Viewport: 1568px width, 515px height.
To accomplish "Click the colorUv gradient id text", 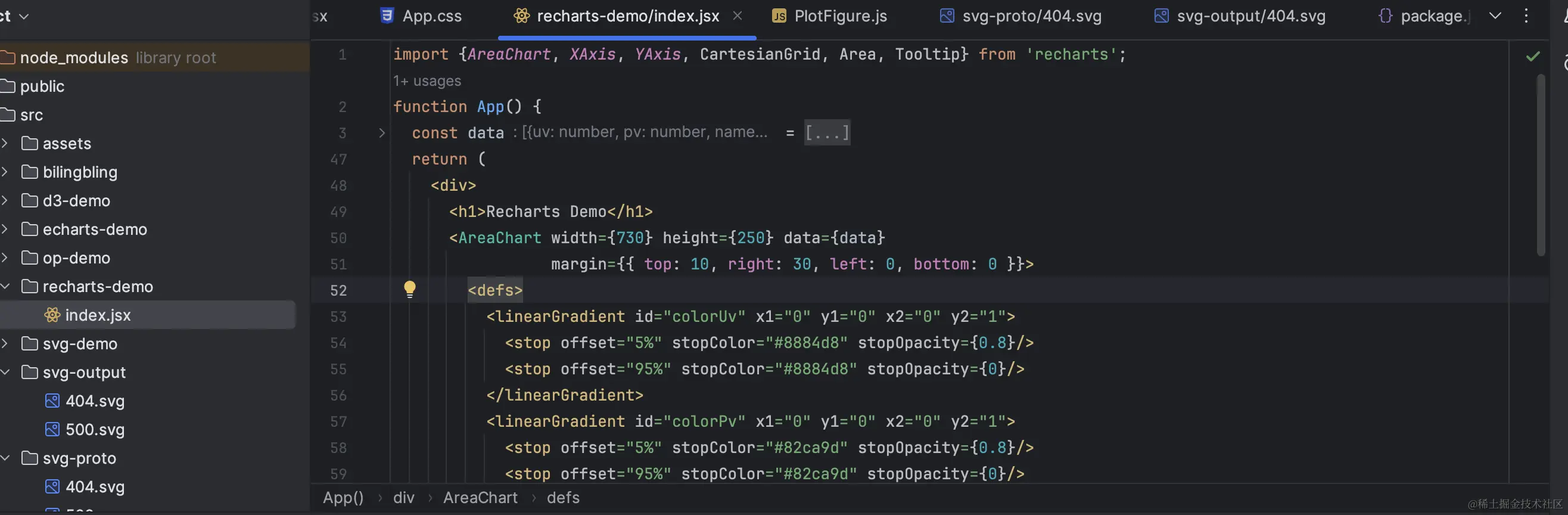I will tap(704, 317).
